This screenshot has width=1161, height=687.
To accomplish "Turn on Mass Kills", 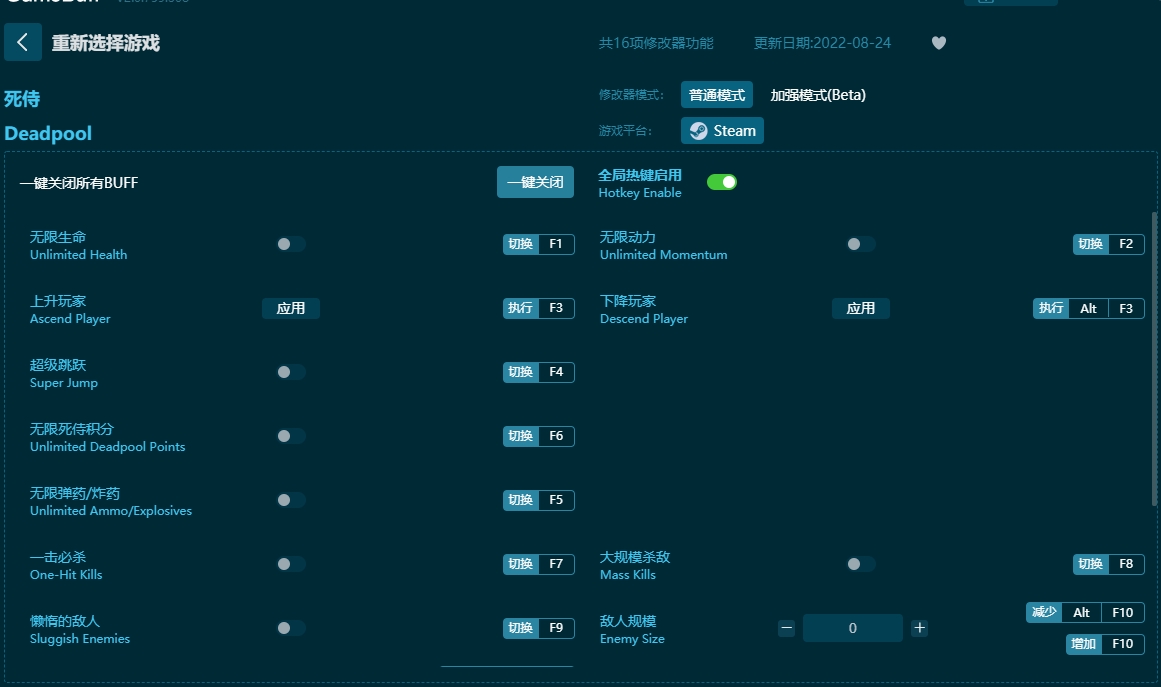I will [x=859, y=563].
